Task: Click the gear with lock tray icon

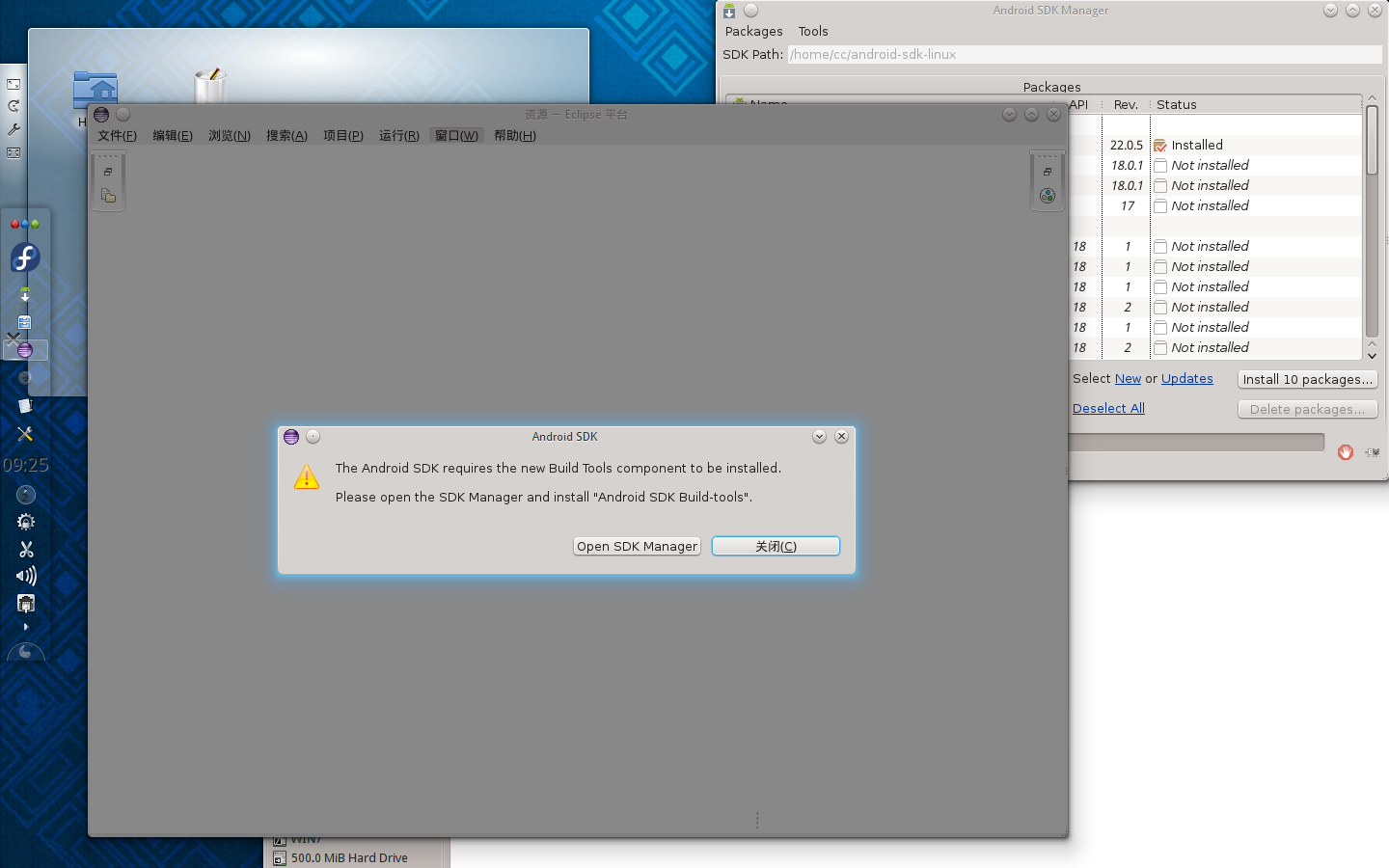Action: point(26,522)
